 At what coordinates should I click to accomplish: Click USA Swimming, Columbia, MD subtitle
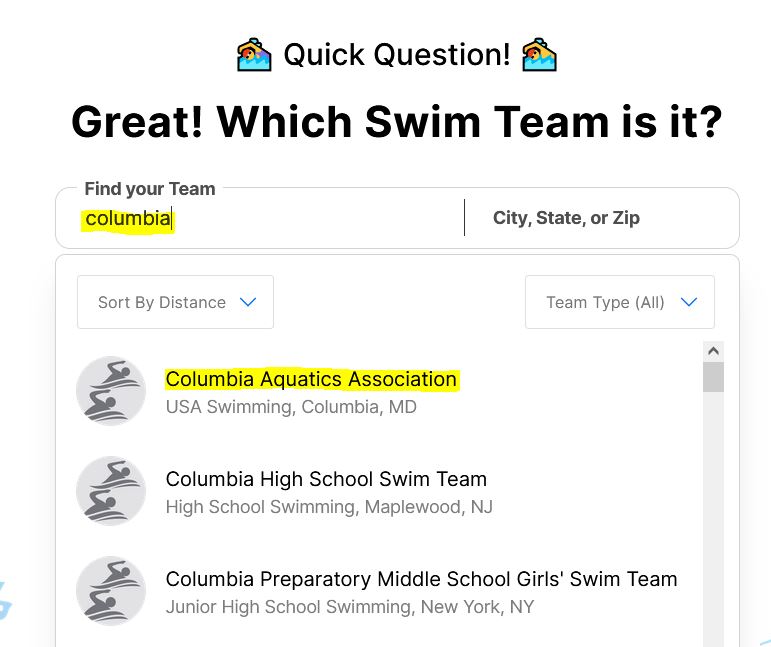pyautogui.click(x=291, y=407)
